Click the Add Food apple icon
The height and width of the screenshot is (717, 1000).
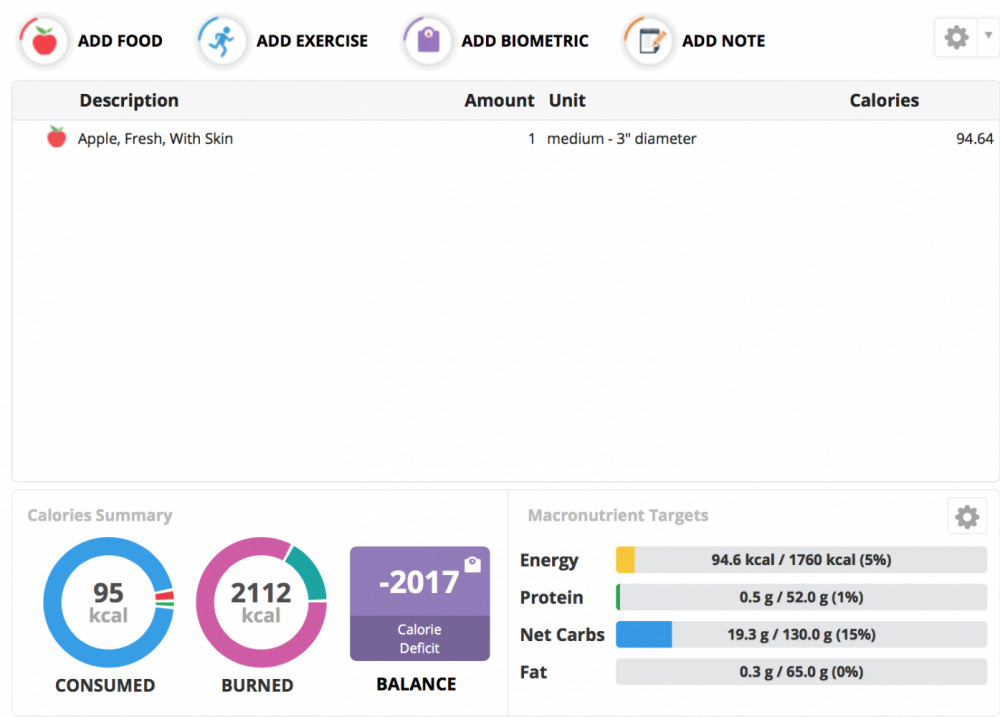43,41
